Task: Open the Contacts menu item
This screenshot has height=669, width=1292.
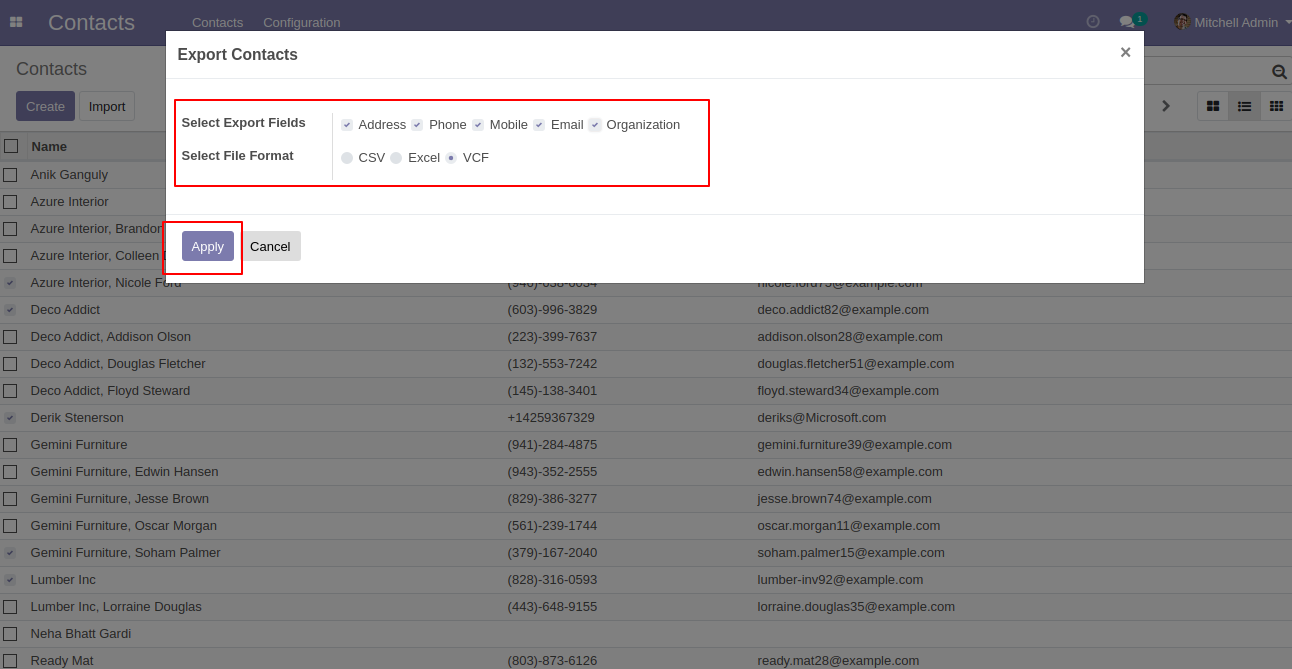Action: click(x=217, y=22)
